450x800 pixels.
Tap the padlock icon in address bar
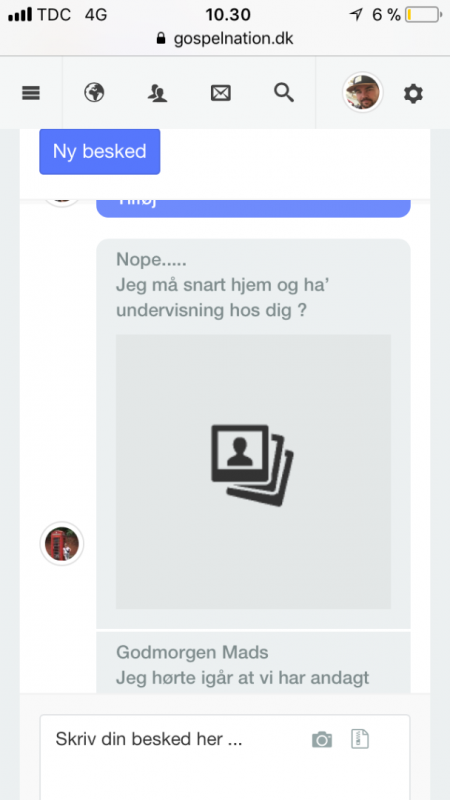(161, 38)
